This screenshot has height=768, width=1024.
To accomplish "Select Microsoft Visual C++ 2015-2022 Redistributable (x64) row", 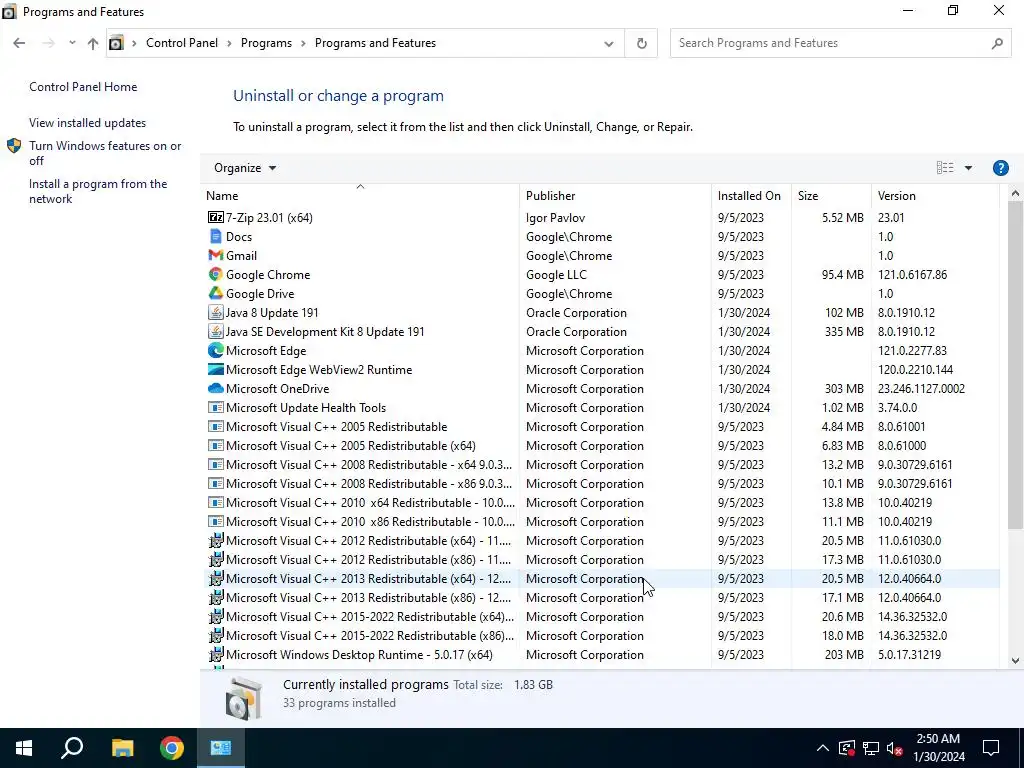I will pyautogui.click(x=601, y=616).
